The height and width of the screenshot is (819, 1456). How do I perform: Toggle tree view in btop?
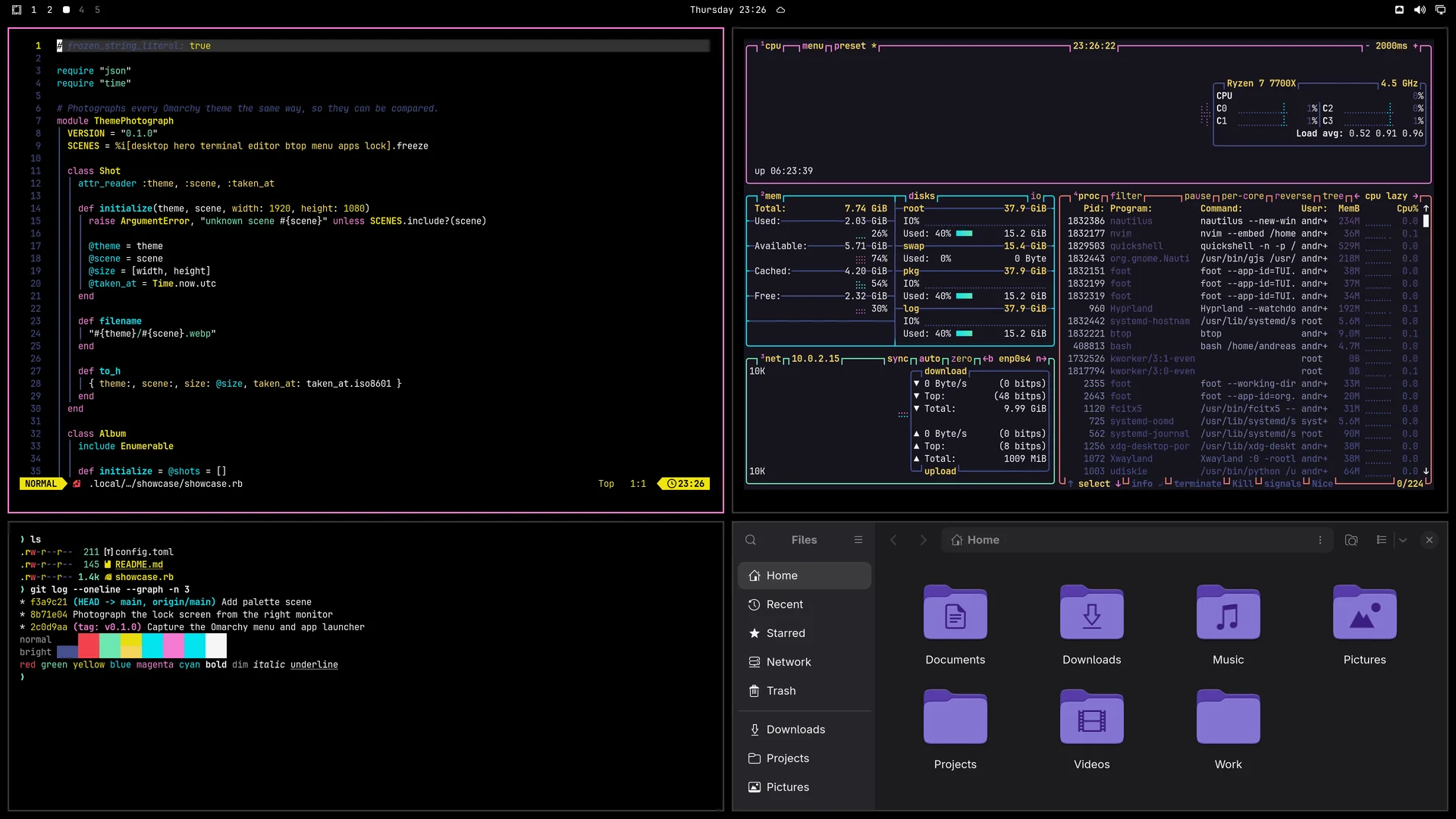click(1333, 196)
